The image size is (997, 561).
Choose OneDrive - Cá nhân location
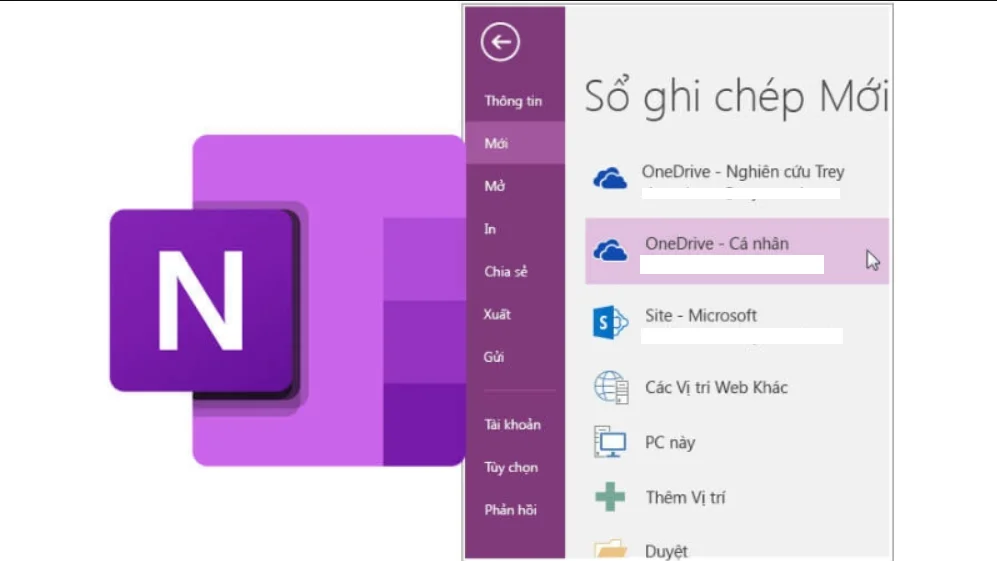coord(737,251)
